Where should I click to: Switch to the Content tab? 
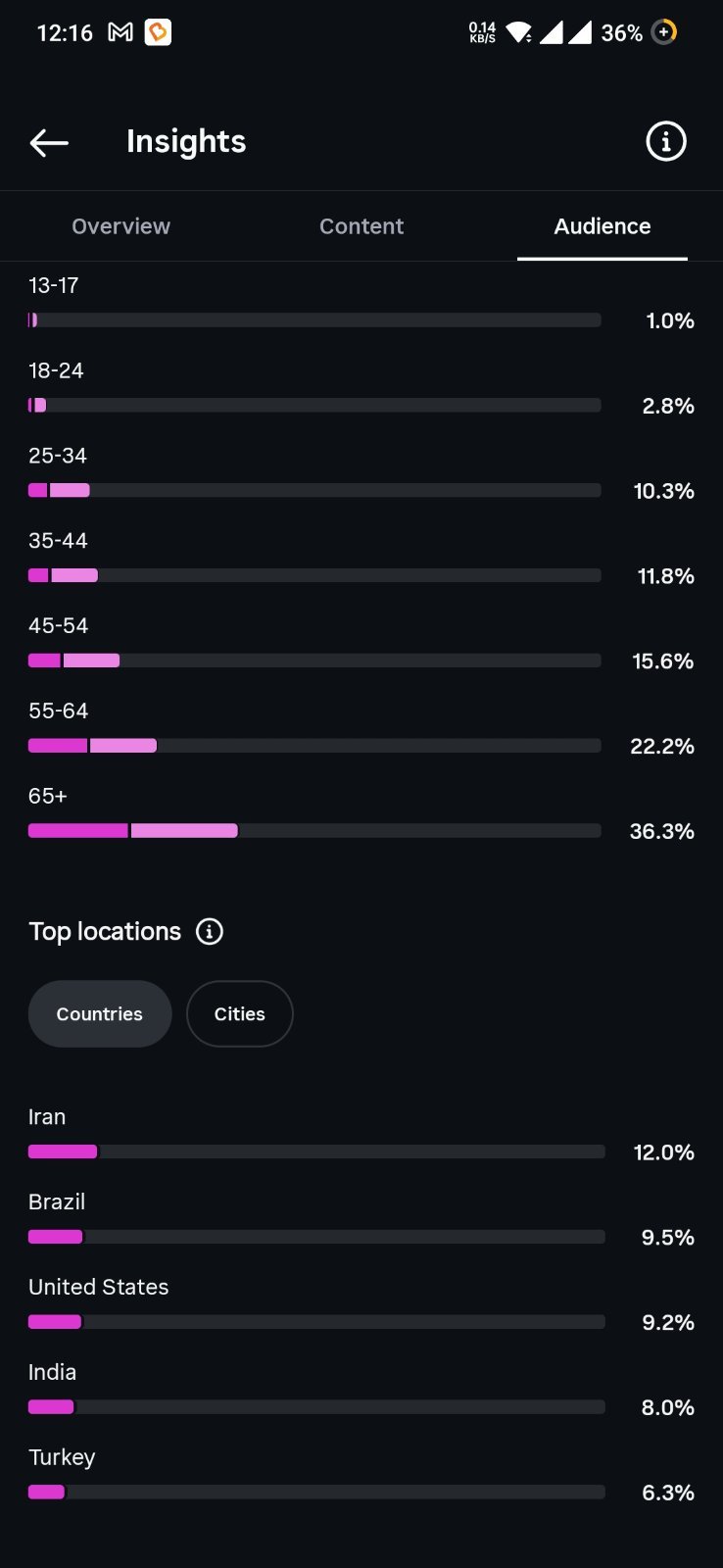(x=361, y=226)
